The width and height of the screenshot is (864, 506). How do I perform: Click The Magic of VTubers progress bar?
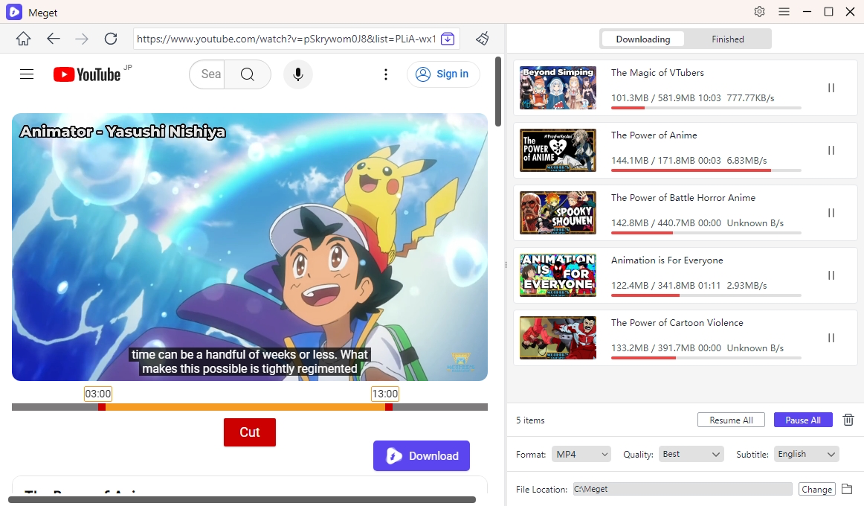706,107
